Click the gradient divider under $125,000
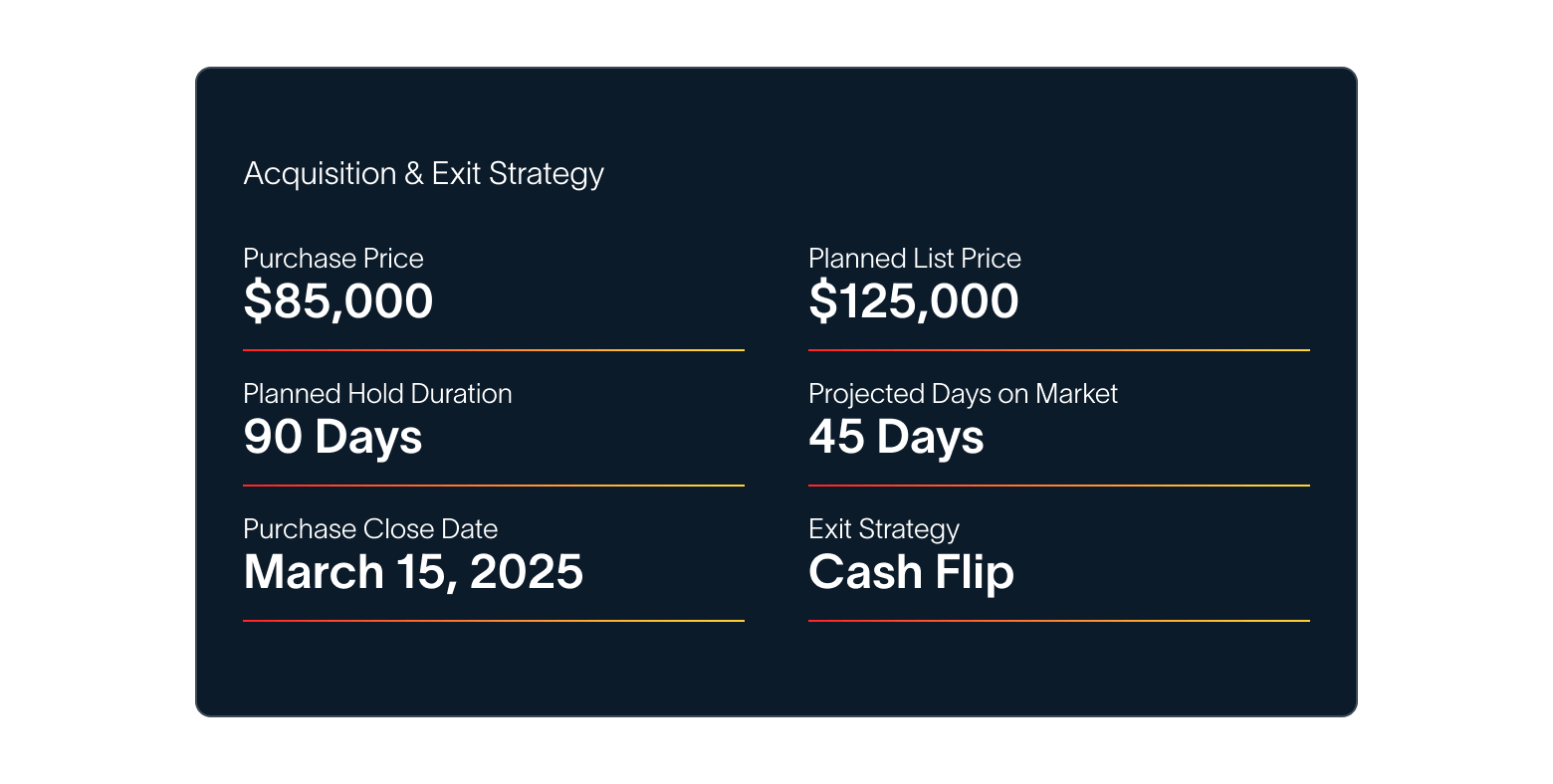 (x=1058, y=350)
